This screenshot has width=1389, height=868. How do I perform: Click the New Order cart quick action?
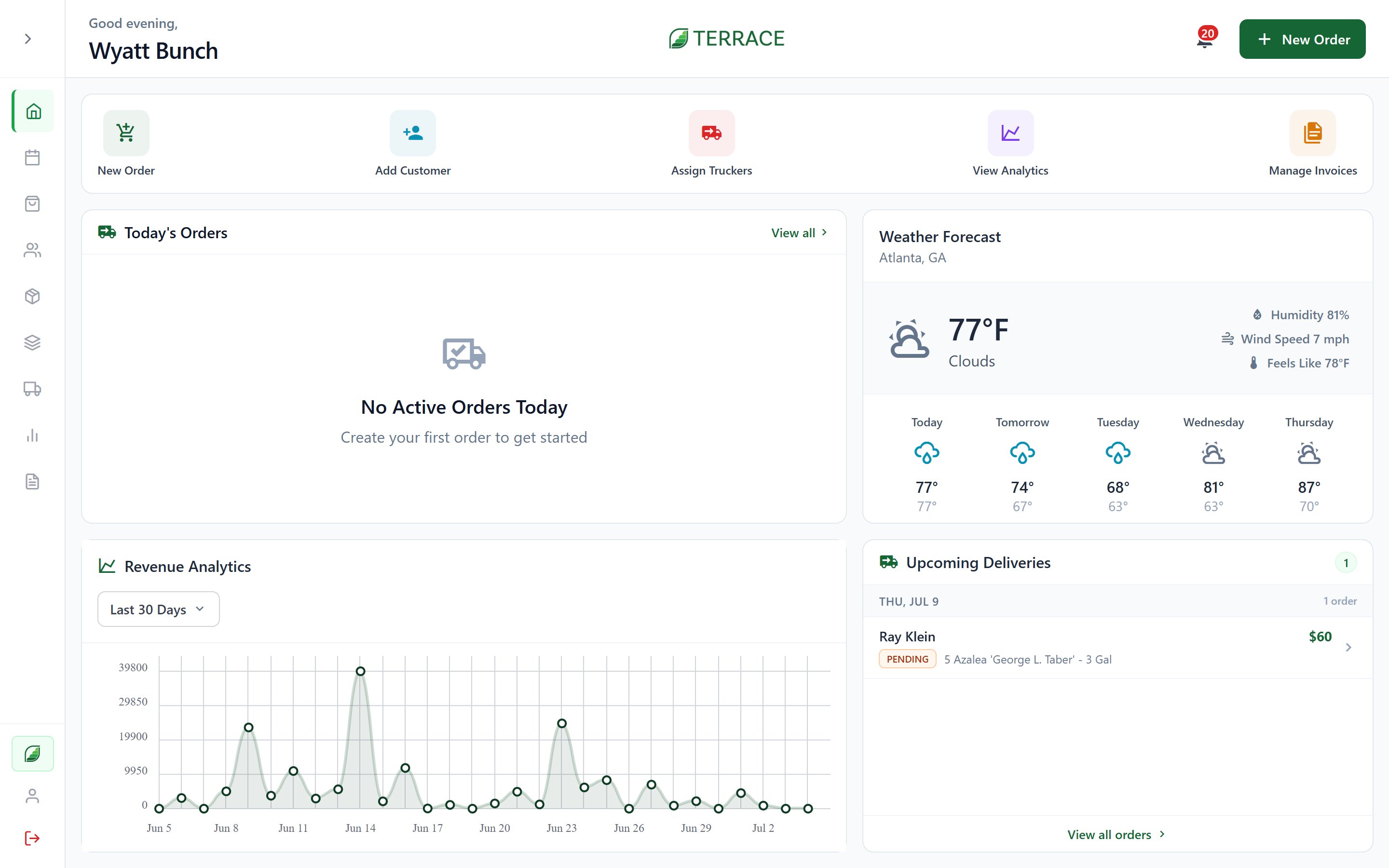pyautogui.click(x=126, y=133)
